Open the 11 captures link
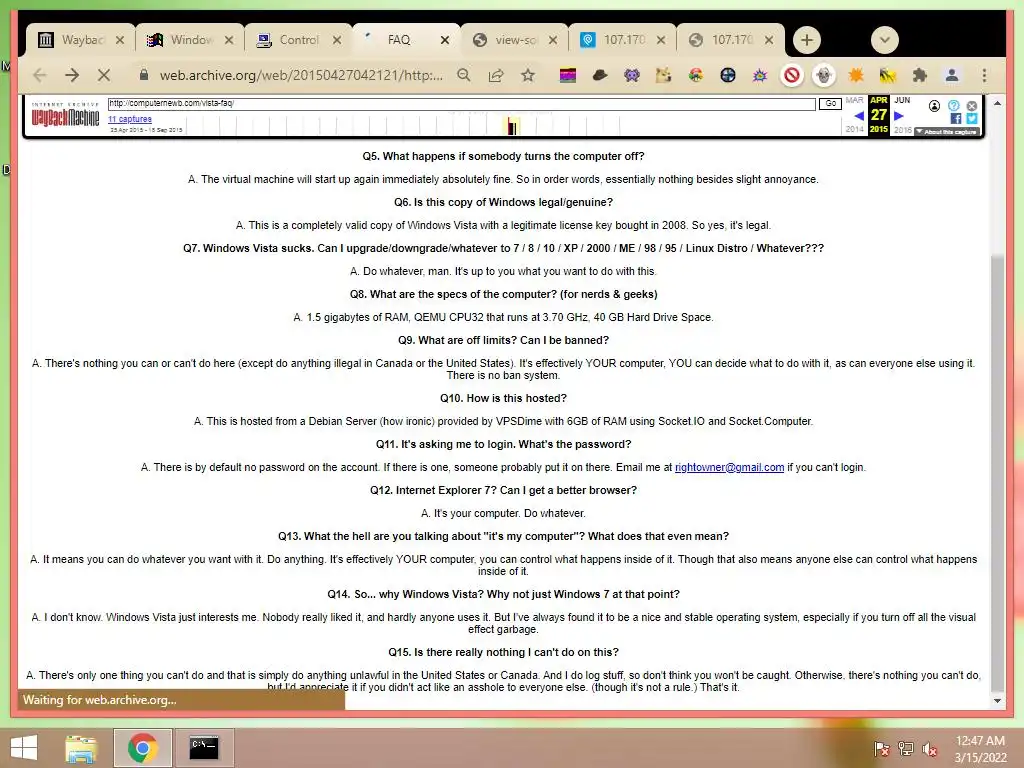This screenshot has width=1024, height=768. (130, 119)
